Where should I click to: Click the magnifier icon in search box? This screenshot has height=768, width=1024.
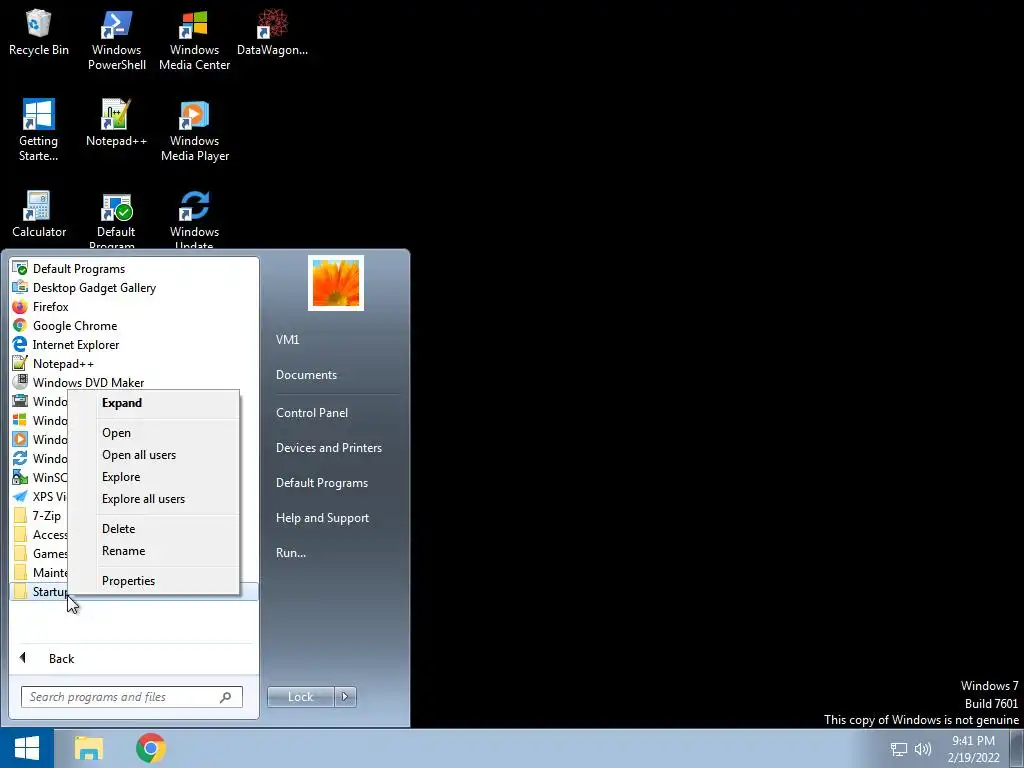225,697
